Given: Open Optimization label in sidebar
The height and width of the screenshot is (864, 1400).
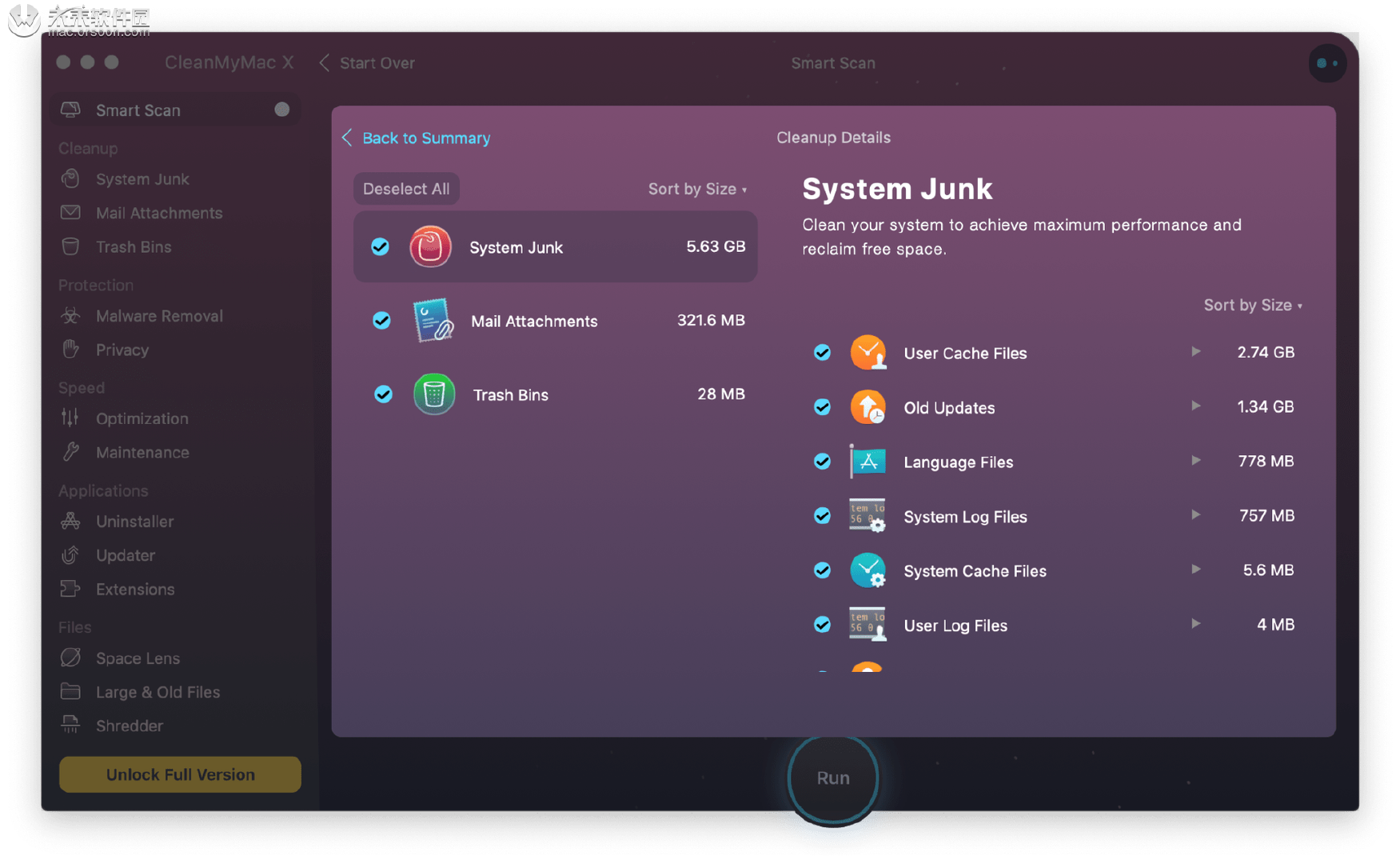Looking at the screenshot, I should point(142,418).
